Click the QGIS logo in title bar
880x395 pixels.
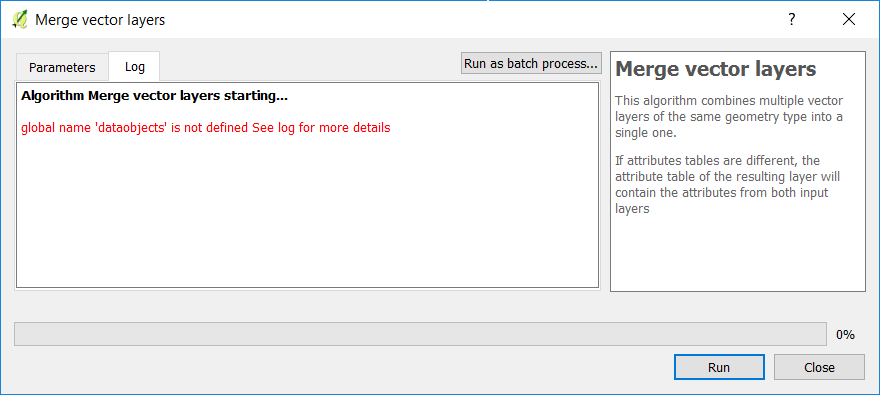click(x=20, y=20)
